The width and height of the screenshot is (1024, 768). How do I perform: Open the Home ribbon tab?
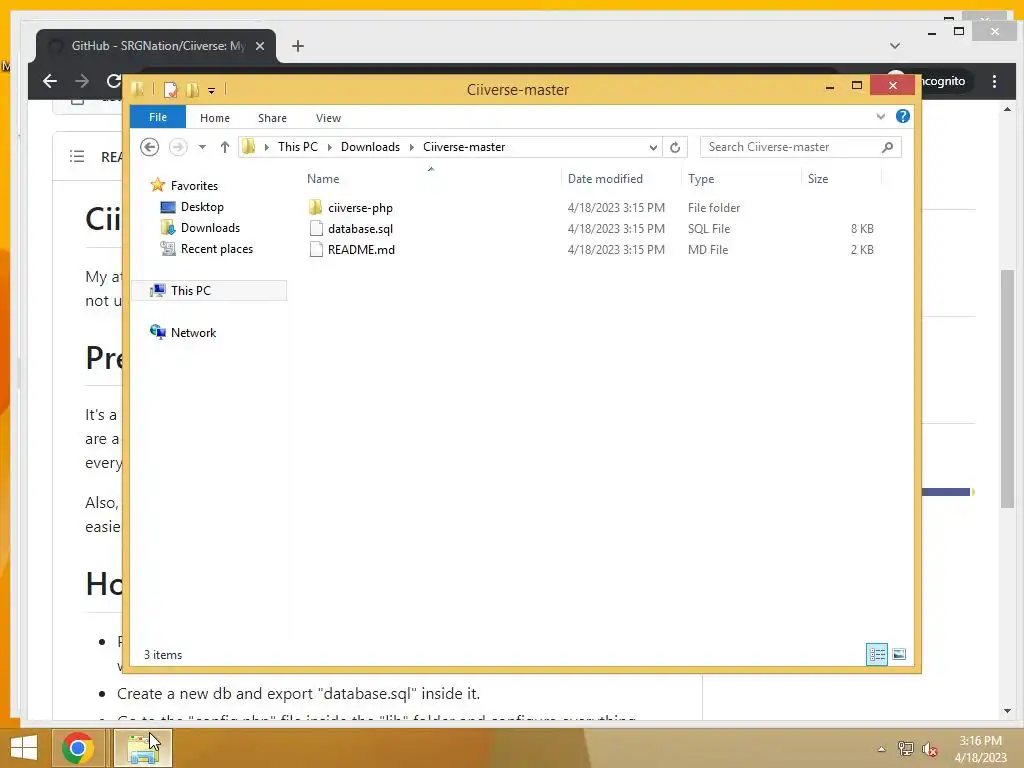click(x=215, y=118)
